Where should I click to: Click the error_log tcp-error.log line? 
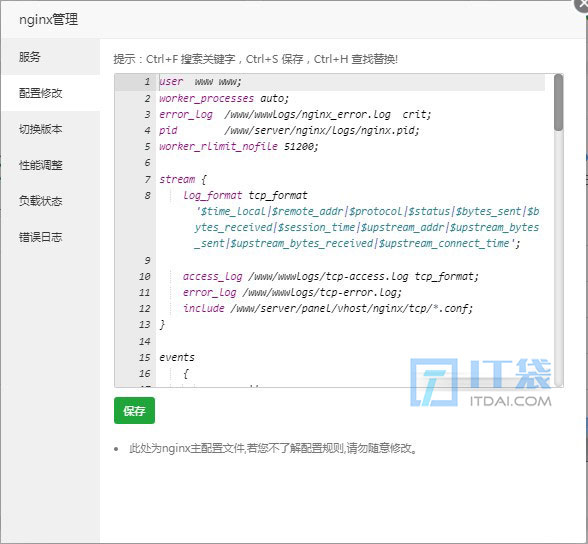pos(292,293)
